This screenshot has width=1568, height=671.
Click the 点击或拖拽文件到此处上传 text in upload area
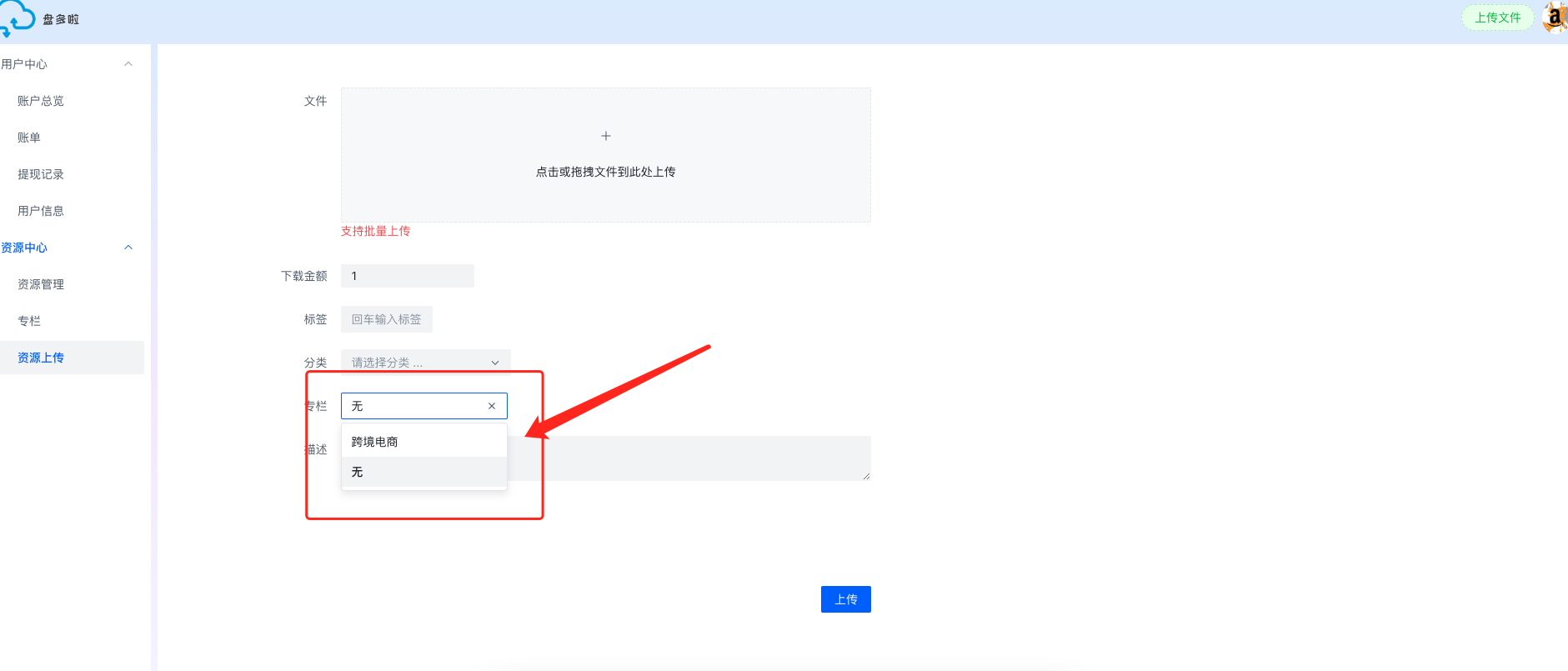[606, 172]
